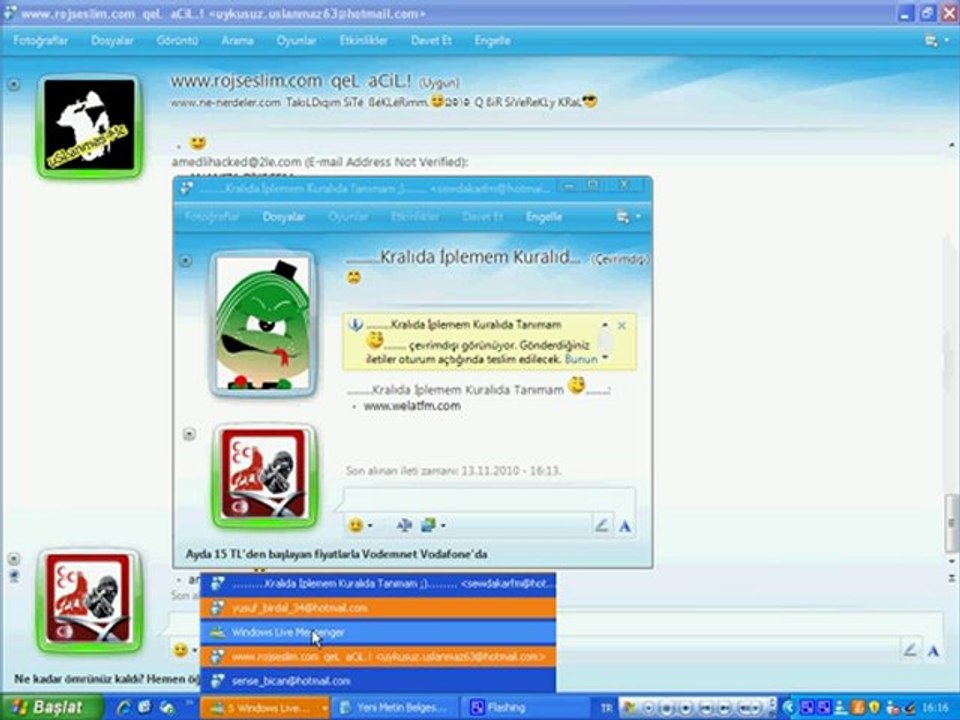960x720 pixels.
Task: Click Dosyalar in the front chat window
Action: [283, 217]
